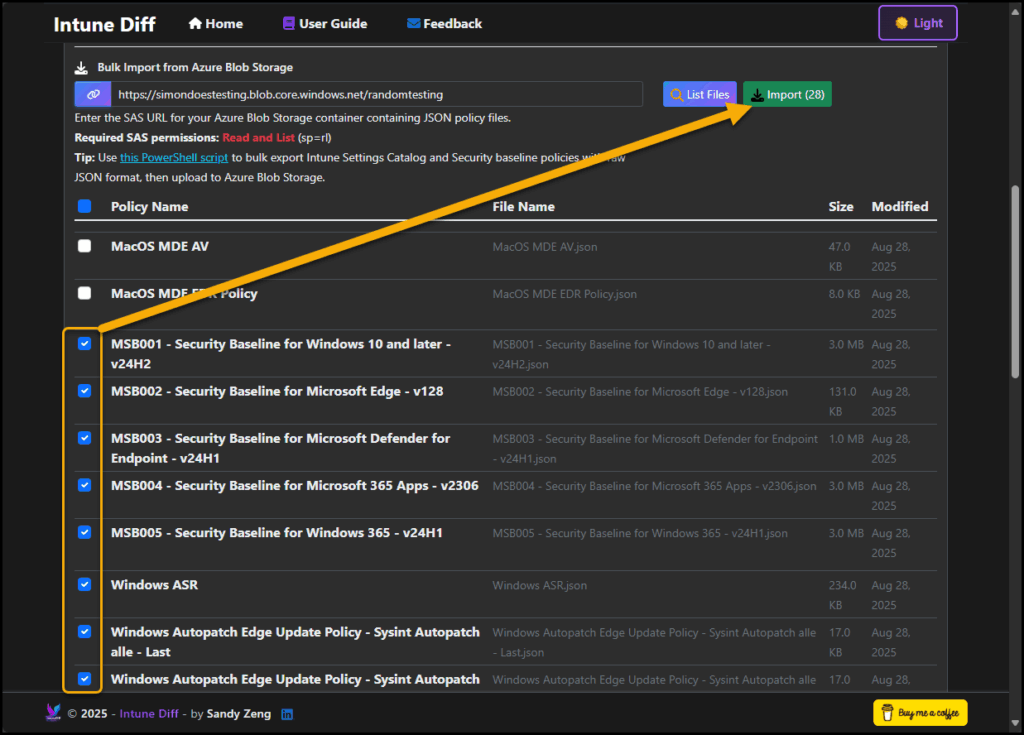Screen dimensions: 1024x735
Task: Click the MSB001 Windows 10 baseline policy name
Action: 281,353
